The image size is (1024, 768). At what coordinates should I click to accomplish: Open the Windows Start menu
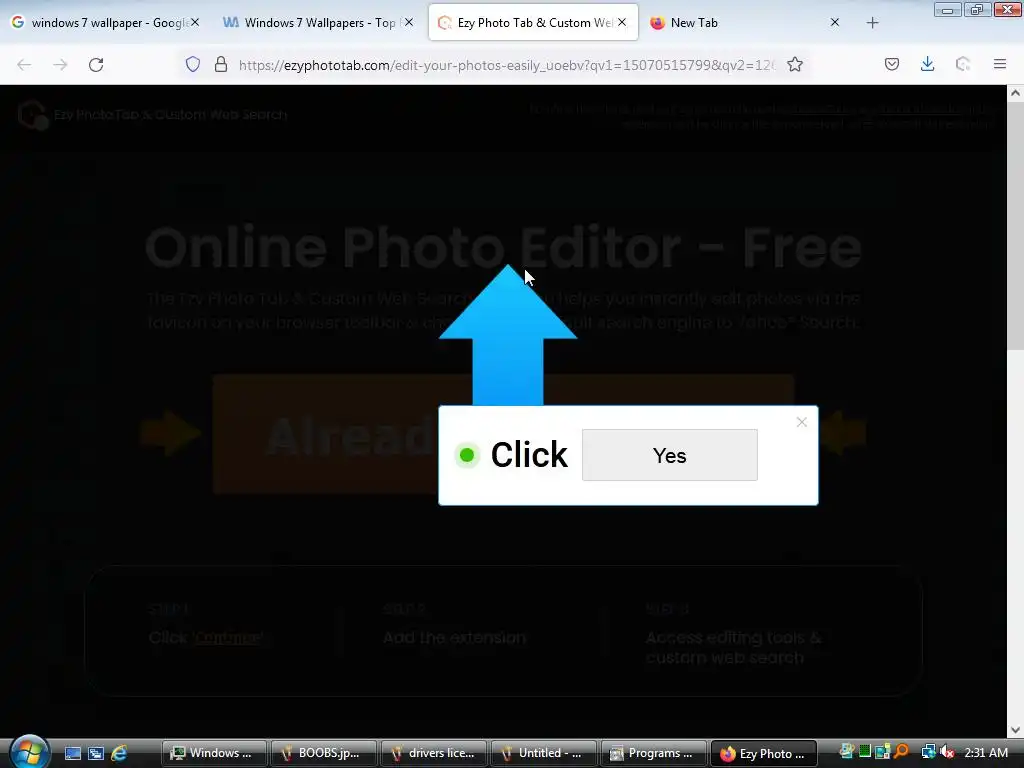point(29,752)
